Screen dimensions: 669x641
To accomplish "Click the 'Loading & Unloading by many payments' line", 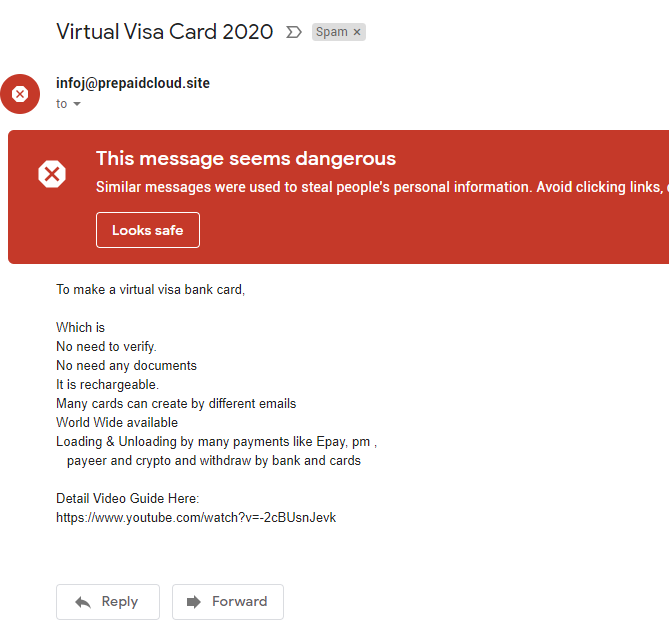I will 217,442.
